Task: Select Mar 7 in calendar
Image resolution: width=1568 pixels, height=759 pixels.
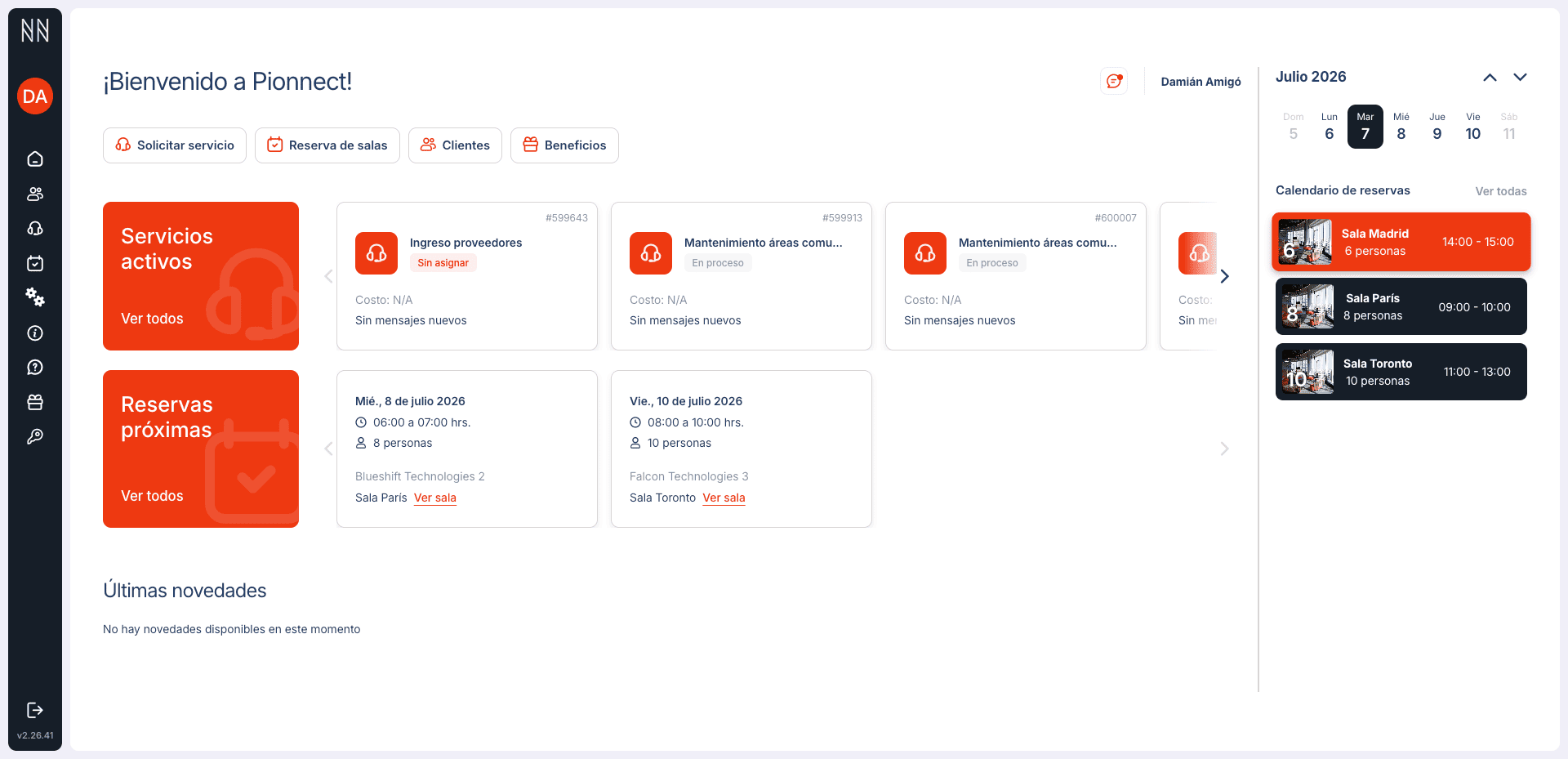Action: [x=1365, y=127]
